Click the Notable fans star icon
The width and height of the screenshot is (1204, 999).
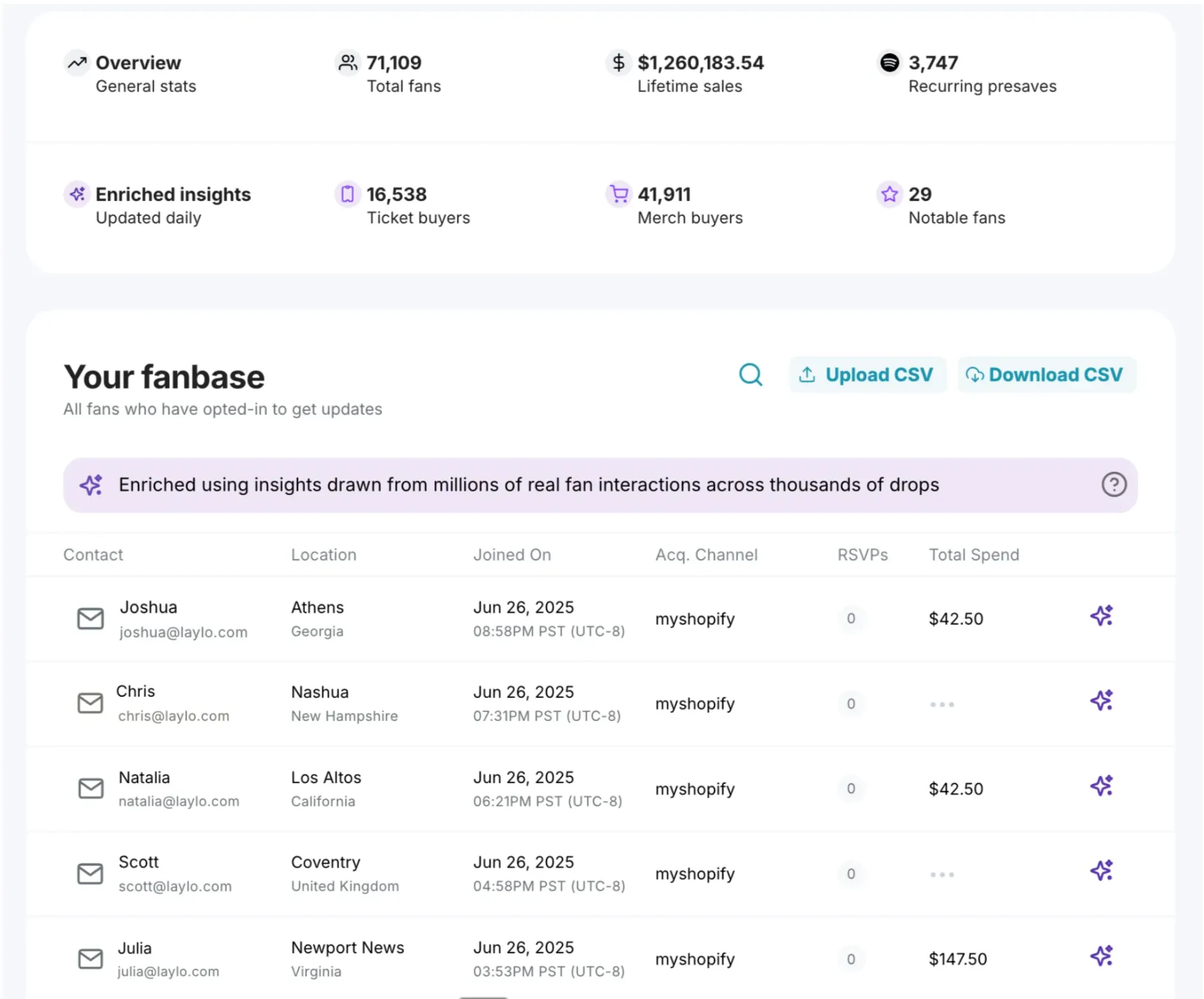tap(889, 194)
